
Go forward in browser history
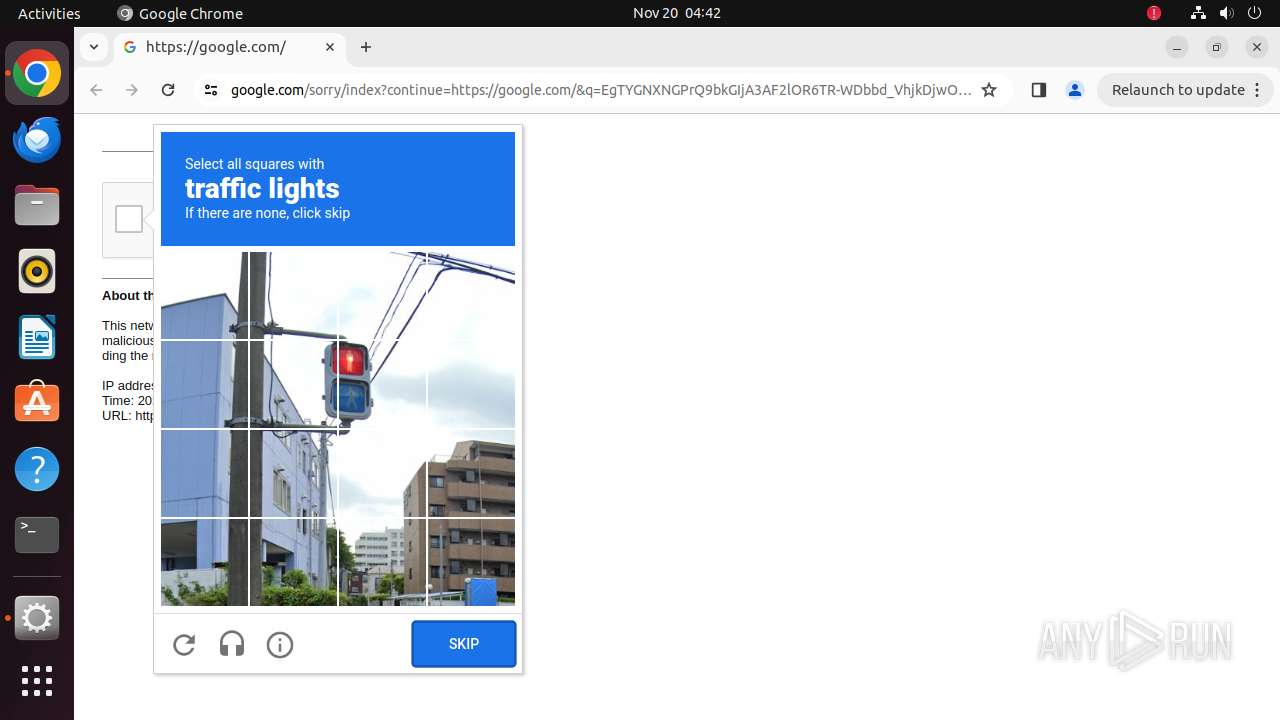pos(132,90)
